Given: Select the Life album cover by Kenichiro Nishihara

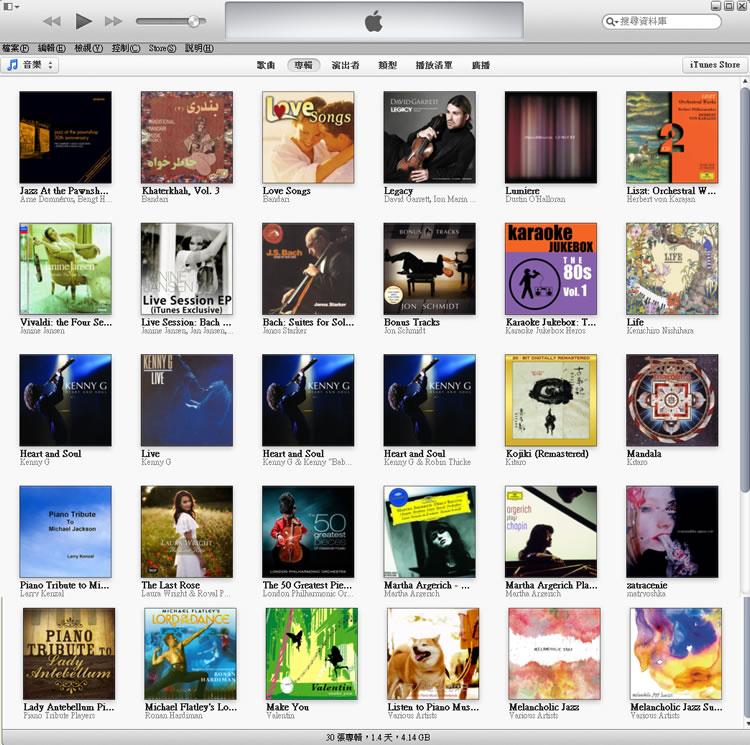Looking at the screenshot, I should click(672, 269).
